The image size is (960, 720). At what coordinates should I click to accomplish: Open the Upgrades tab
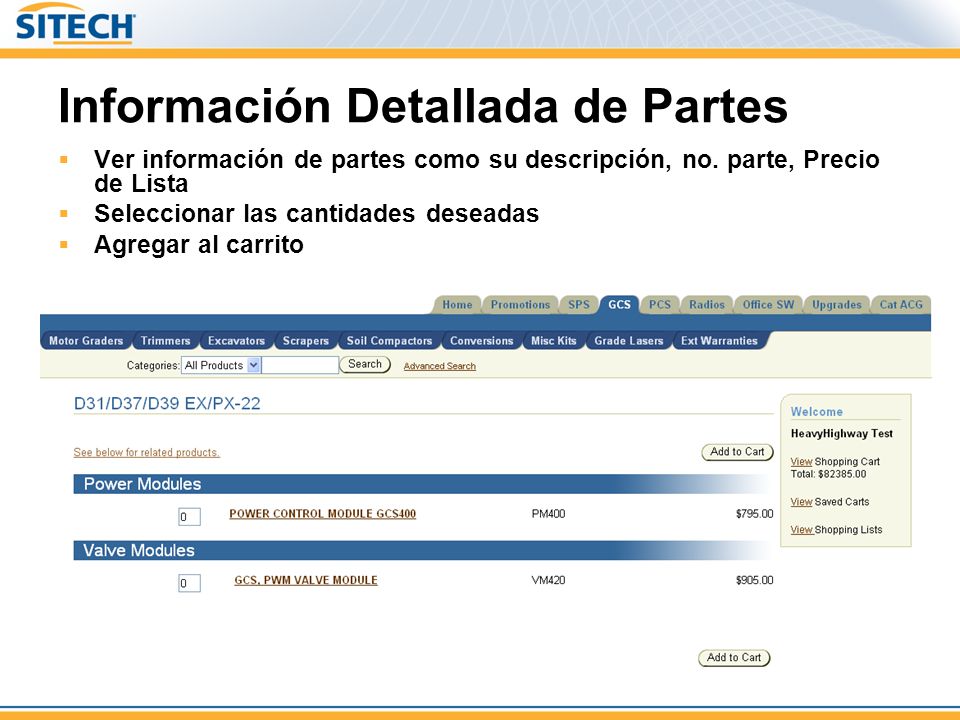(836, 305)
